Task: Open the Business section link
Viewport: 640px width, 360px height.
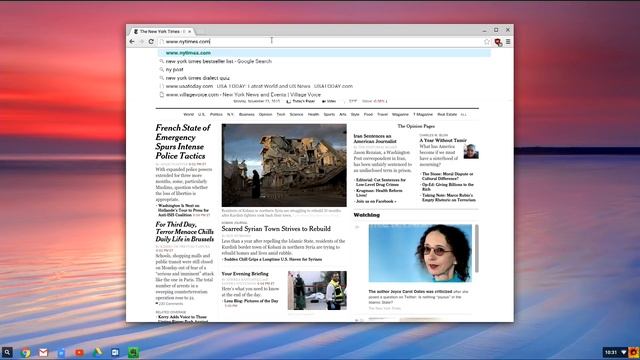Action: click(247, 115)
